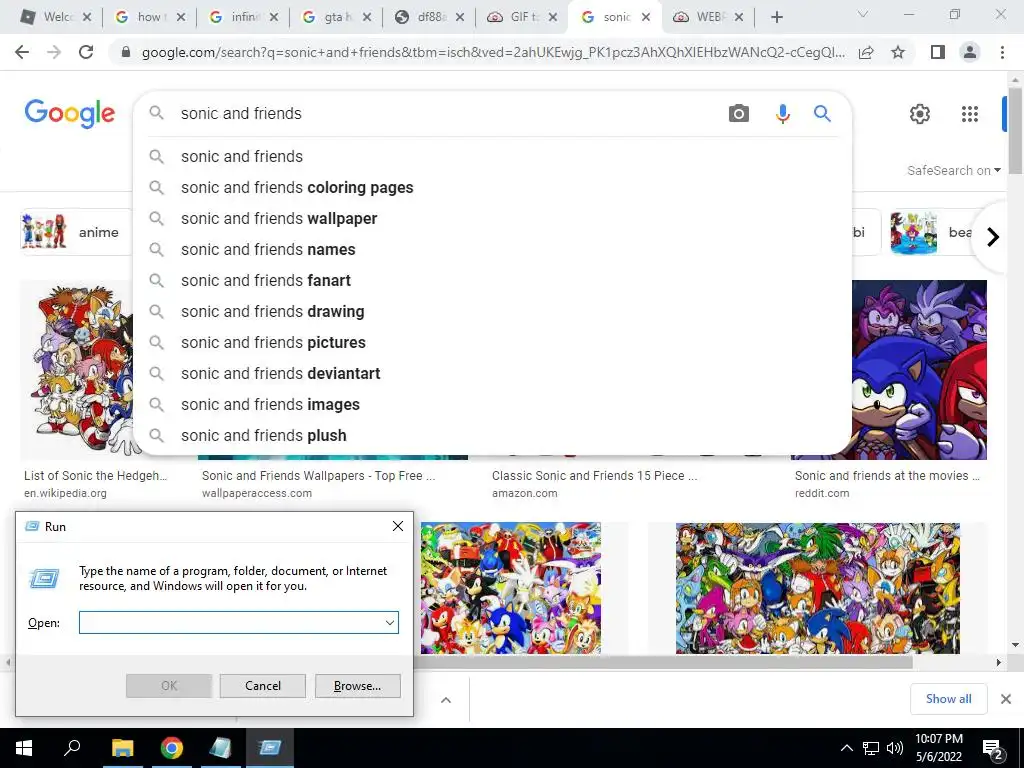This screenshot has width=1024, height=768.
Task: Expand the download item chevron menu
Action: 446,700
